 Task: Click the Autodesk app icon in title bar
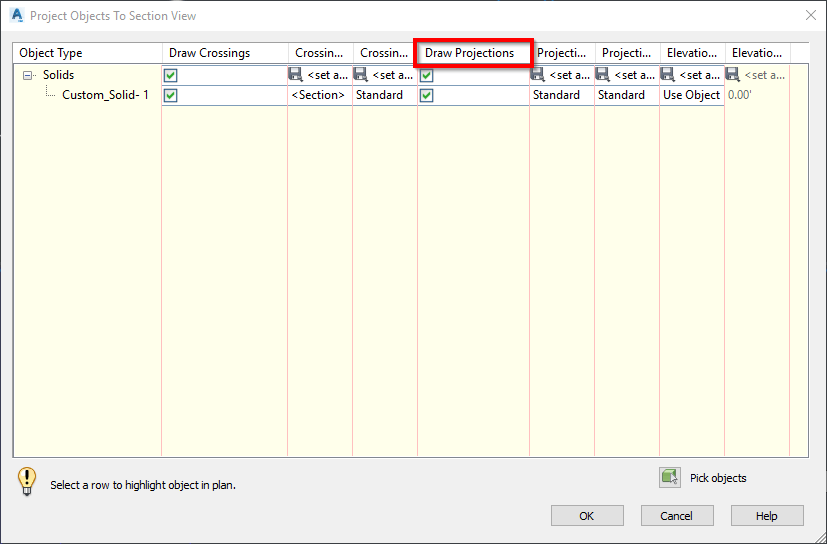(17, 15)
